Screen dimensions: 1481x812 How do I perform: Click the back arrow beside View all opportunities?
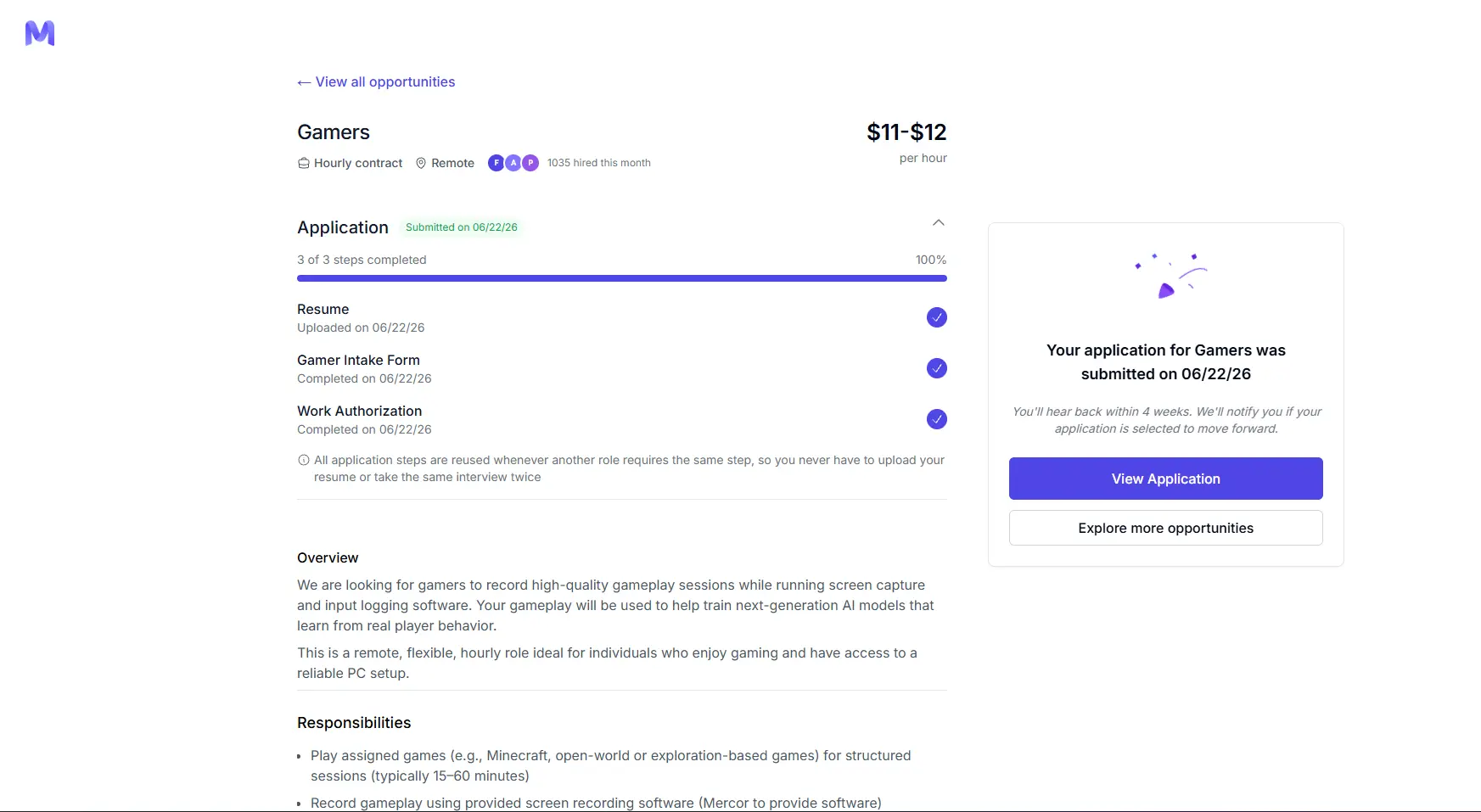304,82
